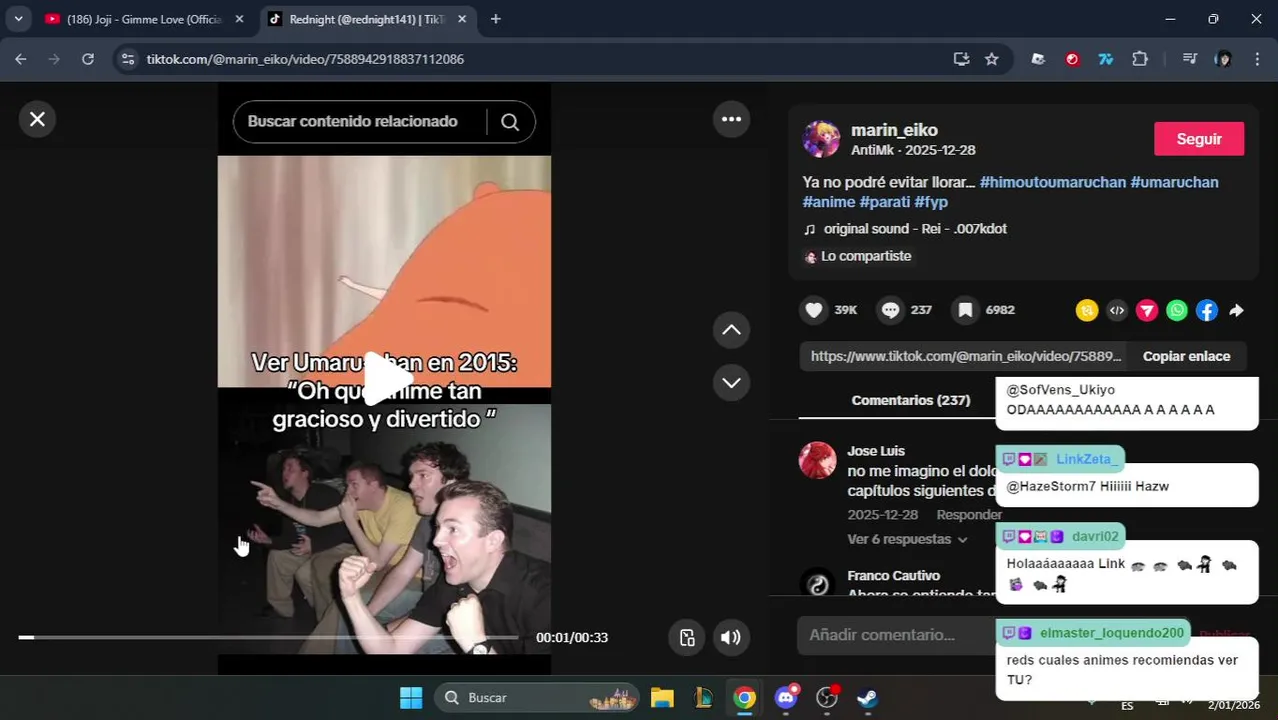1278x720 pixels.
Task: Click the address bar URL
Action: coord(305,59)
